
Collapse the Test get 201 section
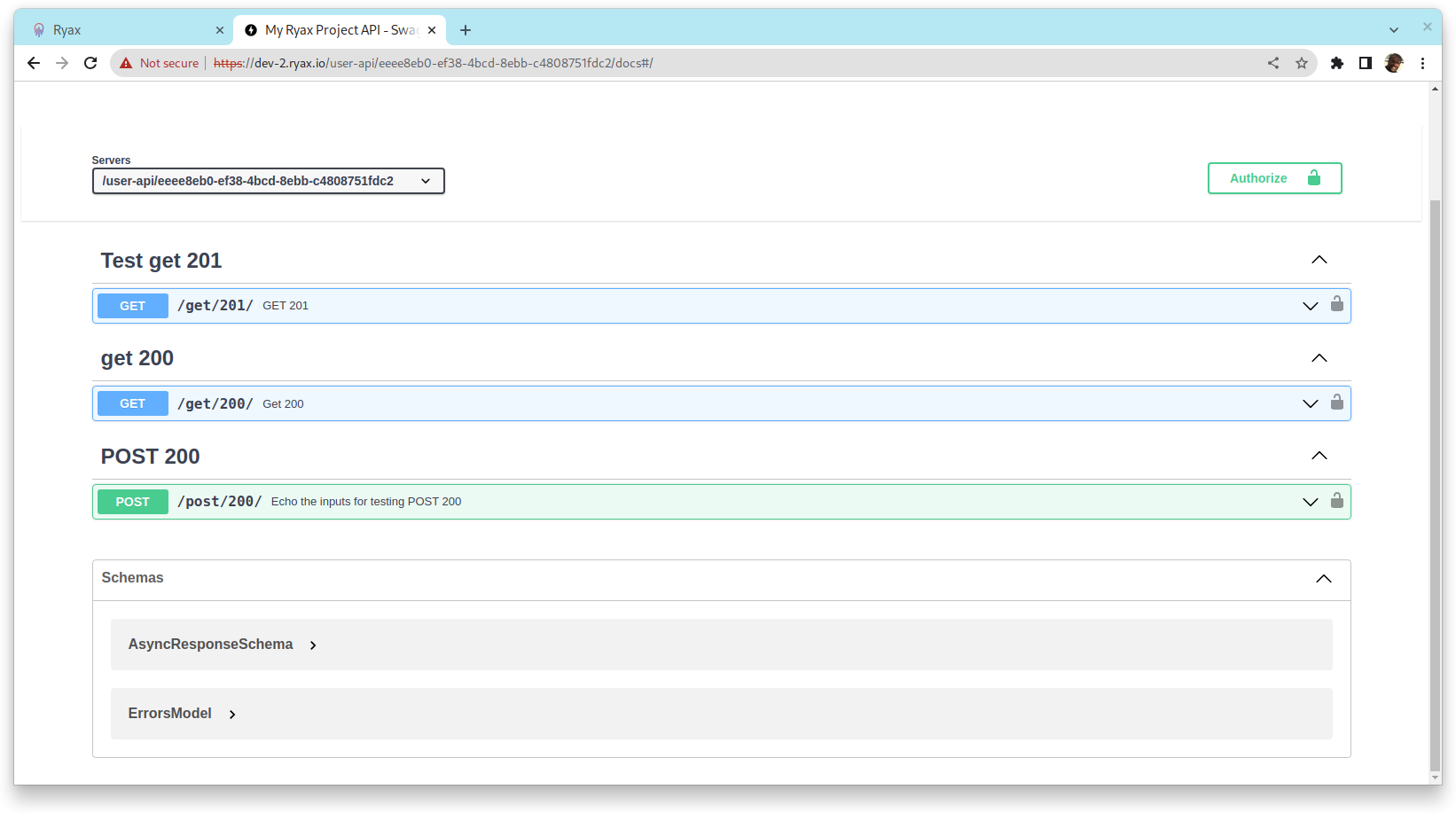pyautogui.click(x=1319, y=259)
